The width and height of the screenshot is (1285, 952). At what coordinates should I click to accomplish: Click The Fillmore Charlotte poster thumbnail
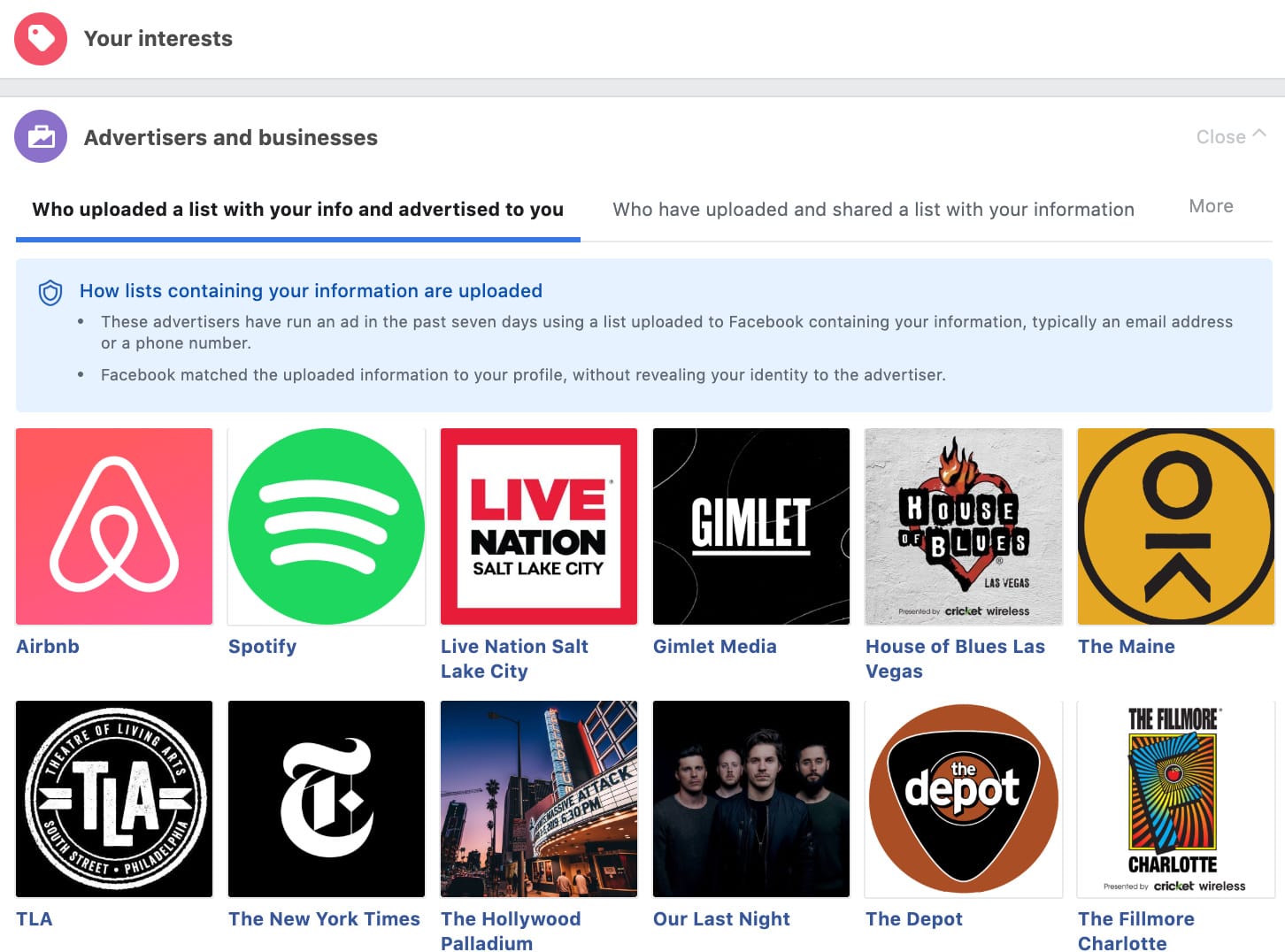1176,799
